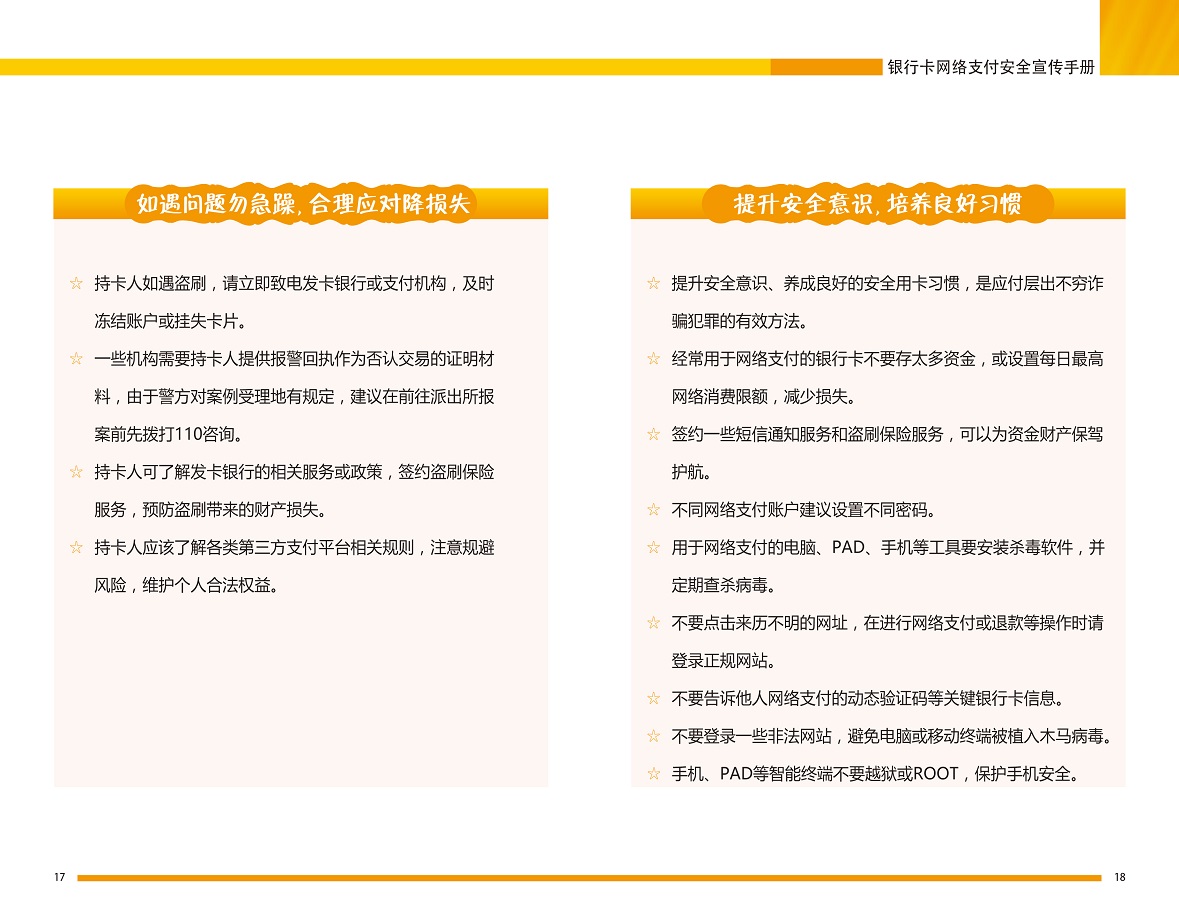This screenshot has width=1179, height=924.
Task: Click the star bullet before '手机、PAD等智能终端'
Action: click(x=653, y=773)
